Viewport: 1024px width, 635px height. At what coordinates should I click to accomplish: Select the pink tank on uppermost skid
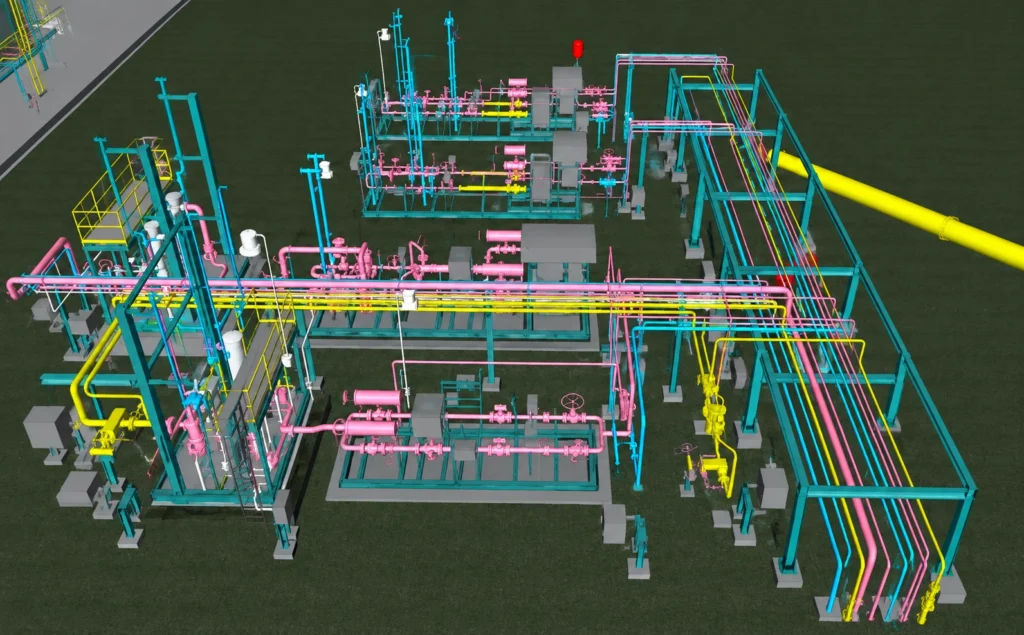518,82
